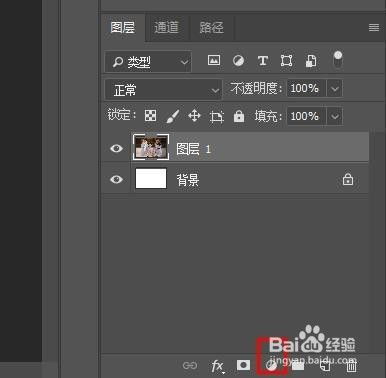Filter for smart object layers icon
The image size is (386, 378).
[311, 61]
